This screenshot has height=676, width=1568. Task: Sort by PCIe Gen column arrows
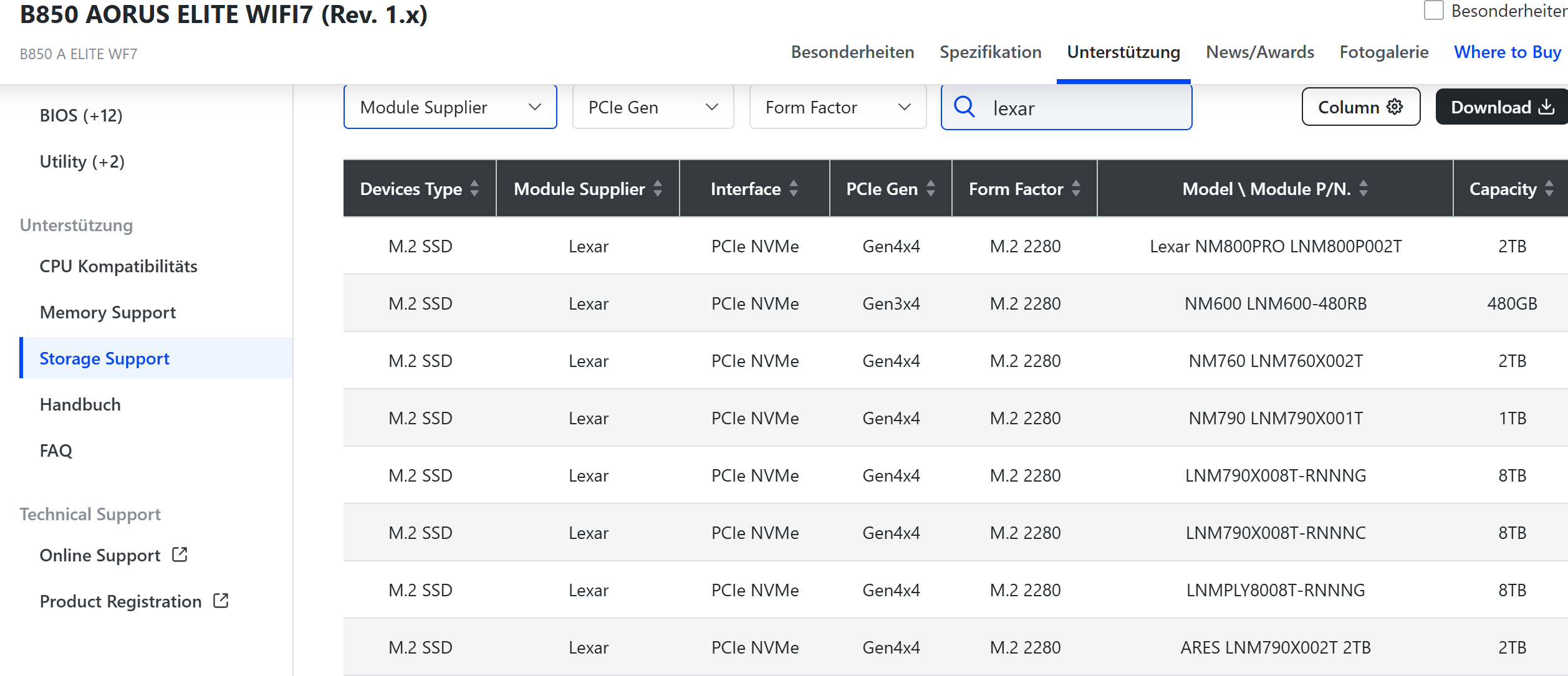(x=931, y=188)
